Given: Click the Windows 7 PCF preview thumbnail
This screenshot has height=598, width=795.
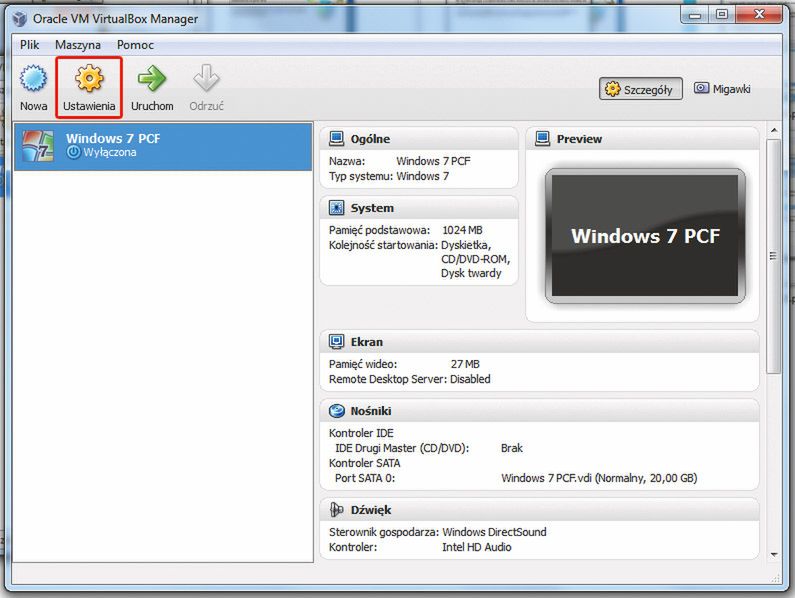Looking at the screenshot, I should pyautogui.click(x=645, y=236).
